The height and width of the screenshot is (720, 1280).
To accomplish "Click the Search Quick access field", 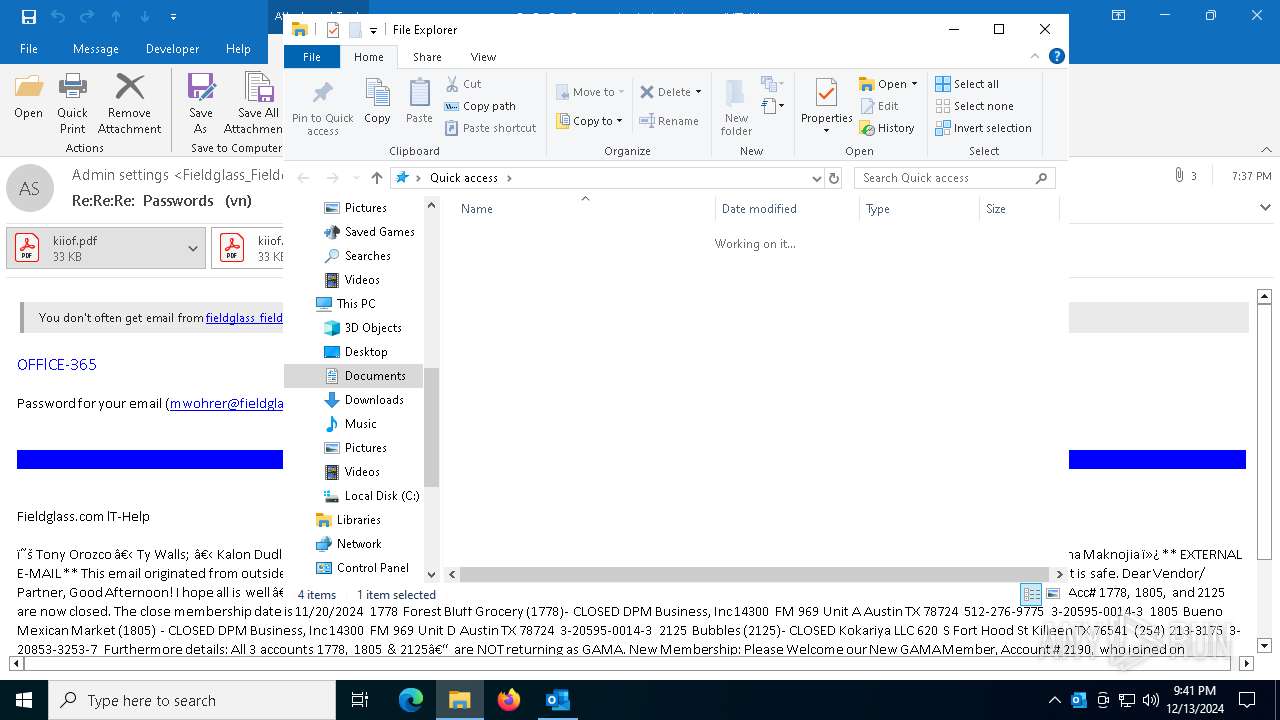I will (954, 178).
